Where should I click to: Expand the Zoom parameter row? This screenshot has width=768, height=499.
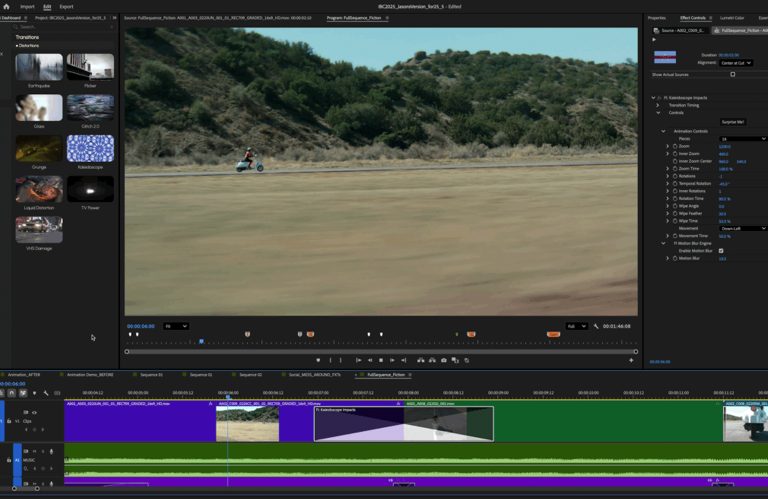pyautogui.click(x=668, y=146)
